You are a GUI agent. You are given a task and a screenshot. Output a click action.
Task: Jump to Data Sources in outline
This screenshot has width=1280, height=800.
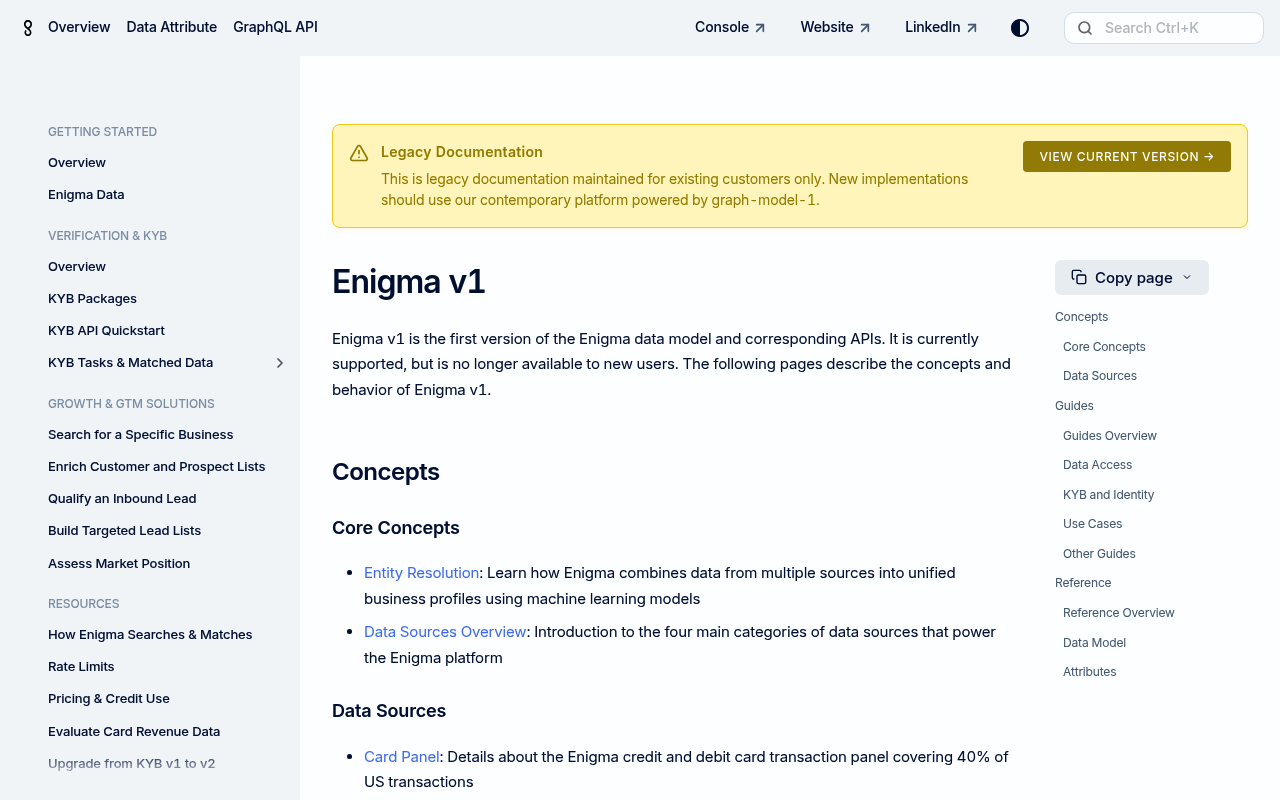(1100, 376)
